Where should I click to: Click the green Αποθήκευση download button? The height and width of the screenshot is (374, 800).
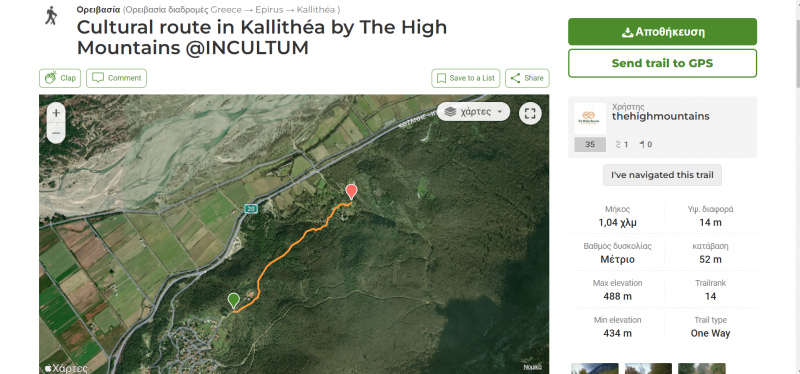point(662,32)
